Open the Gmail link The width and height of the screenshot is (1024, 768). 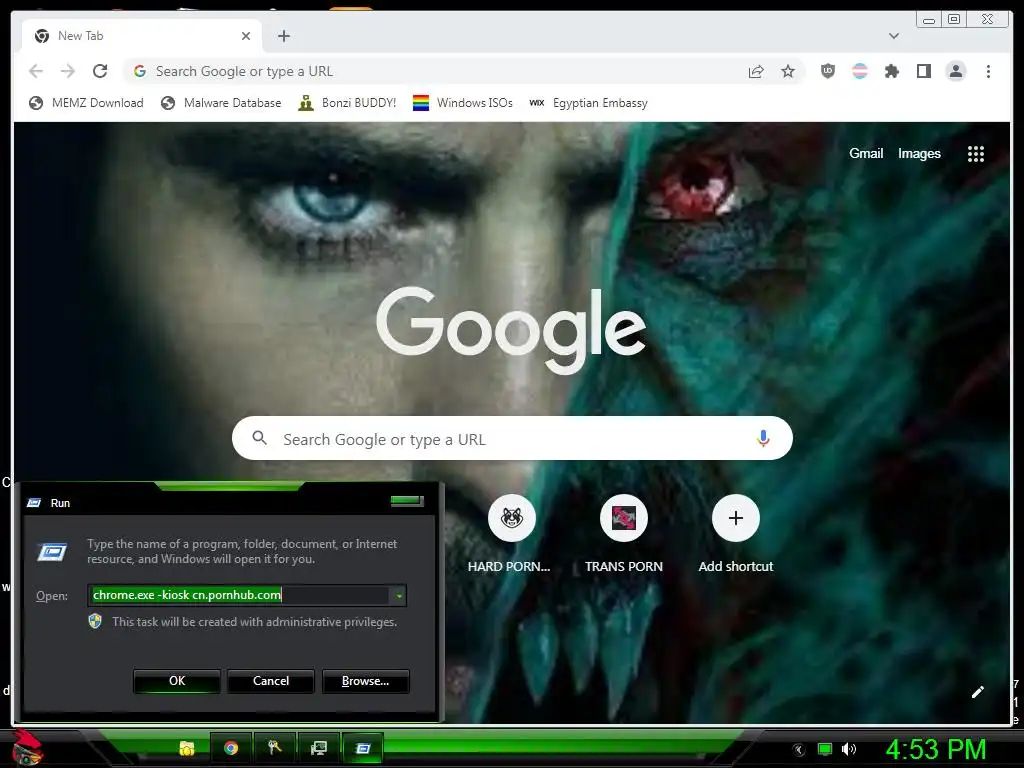[x=866, y=153]
